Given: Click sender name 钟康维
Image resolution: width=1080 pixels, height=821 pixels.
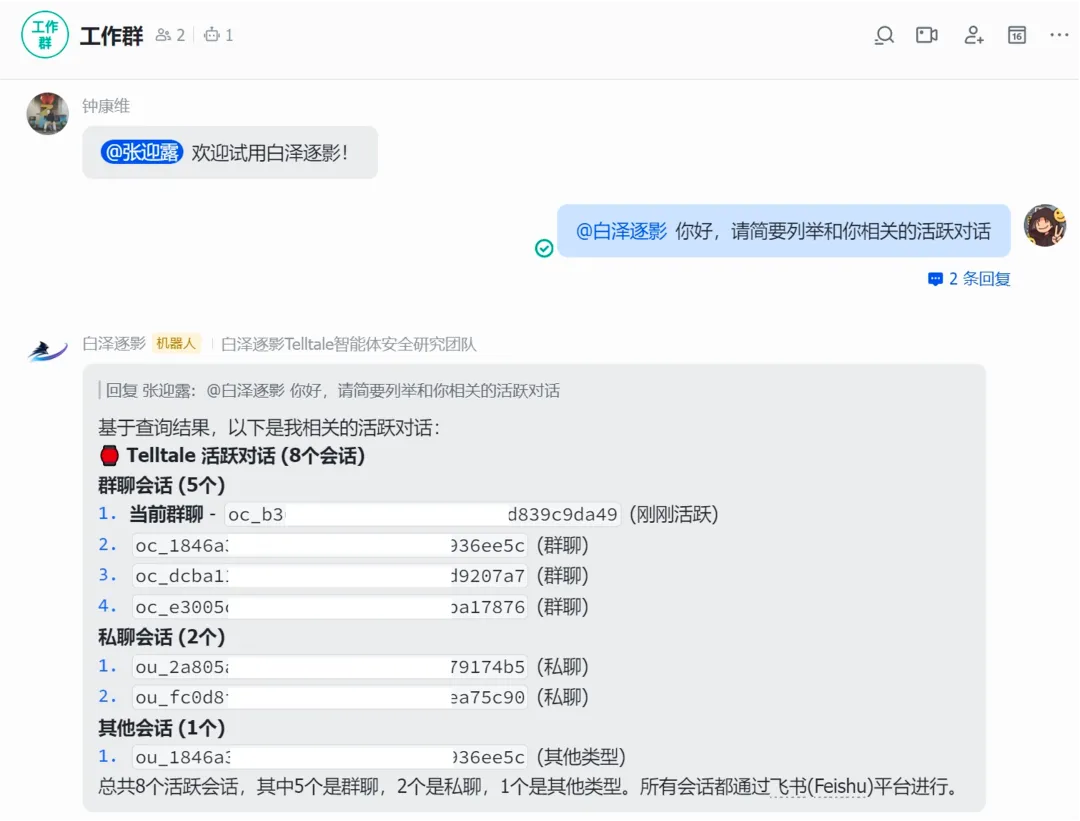Looking at the screenshot, I should click(106, 106).
